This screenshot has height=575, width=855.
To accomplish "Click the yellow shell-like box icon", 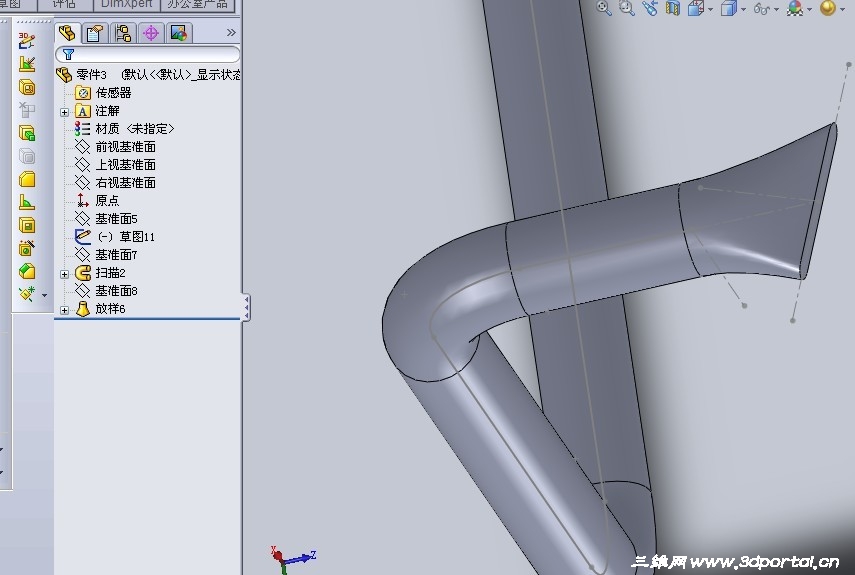I will click(x=27, y=225).
